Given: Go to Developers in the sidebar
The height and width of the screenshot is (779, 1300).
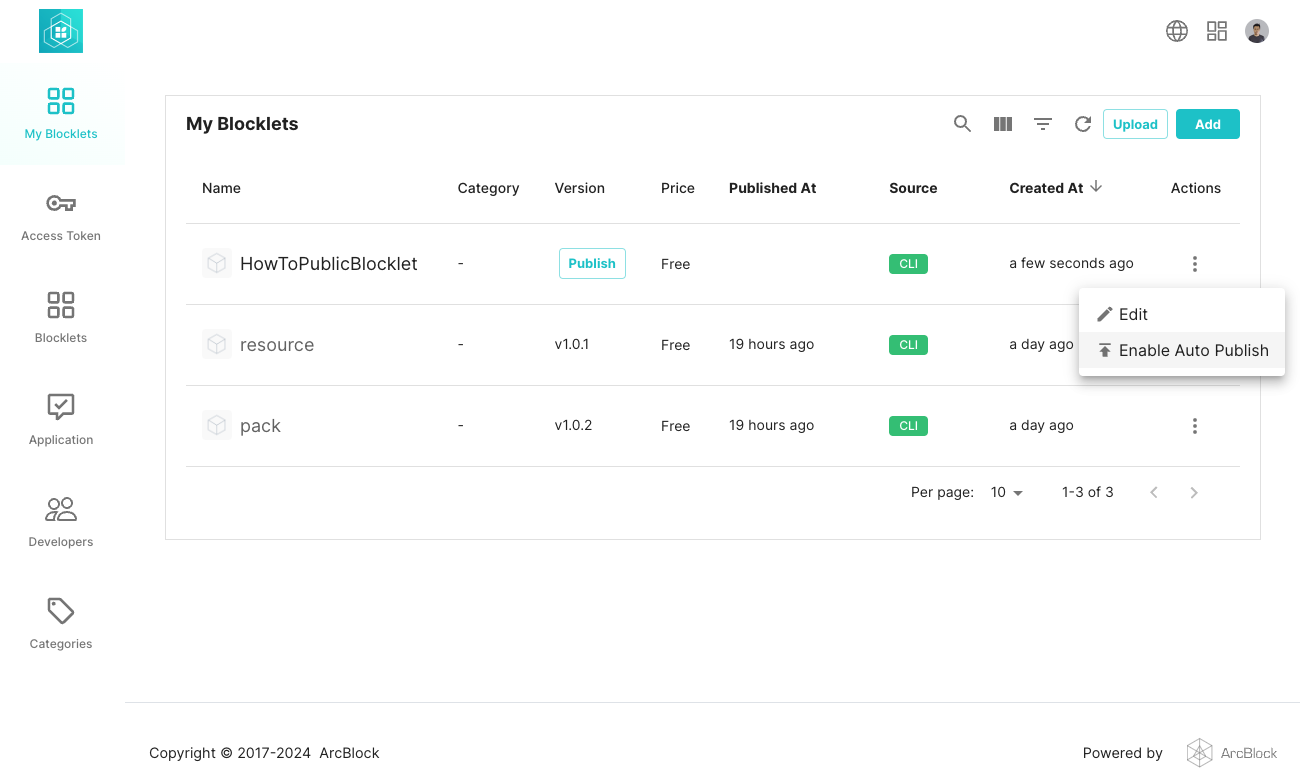Looking at the screenshot, I should [x=61, y=523].
